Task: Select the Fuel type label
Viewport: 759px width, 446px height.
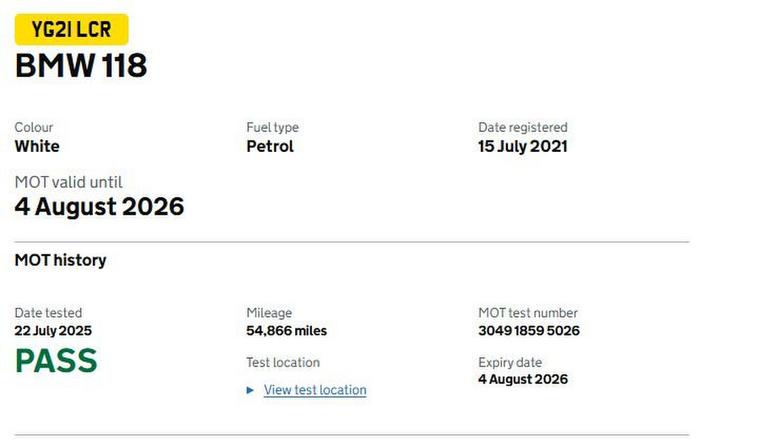Action: pyautogui.click(x=272, y=127)
